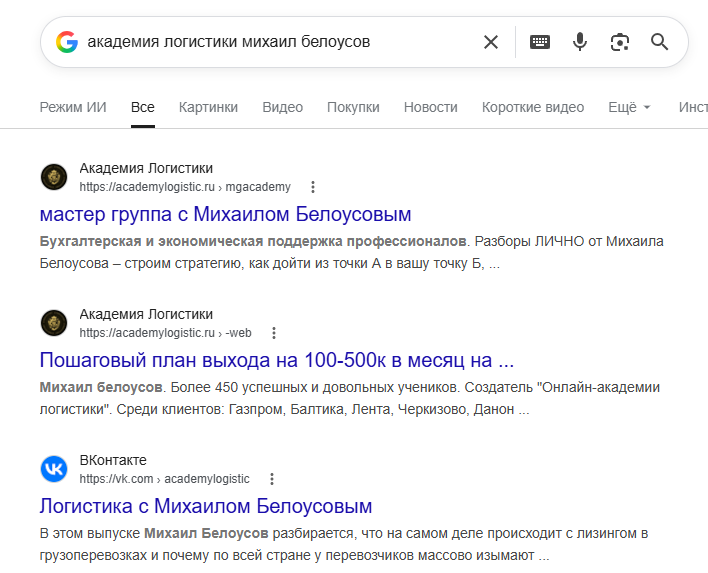Open link Логистика с Михаилом Белоусовым

[206, 506]
